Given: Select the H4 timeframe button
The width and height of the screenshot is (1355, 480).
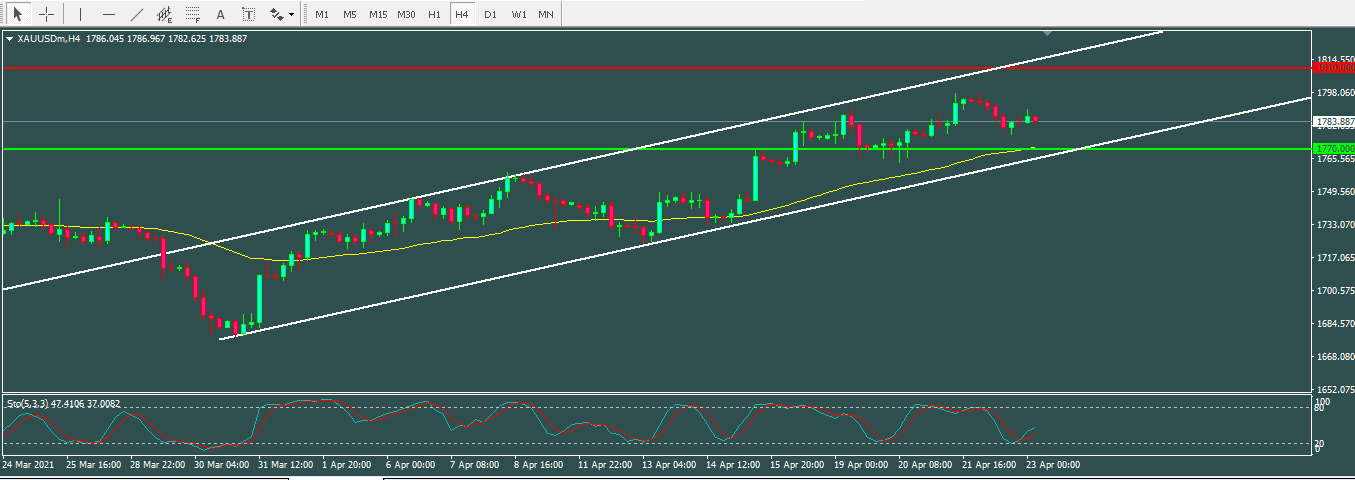Looking at the screenshot, I should (461, 15).
